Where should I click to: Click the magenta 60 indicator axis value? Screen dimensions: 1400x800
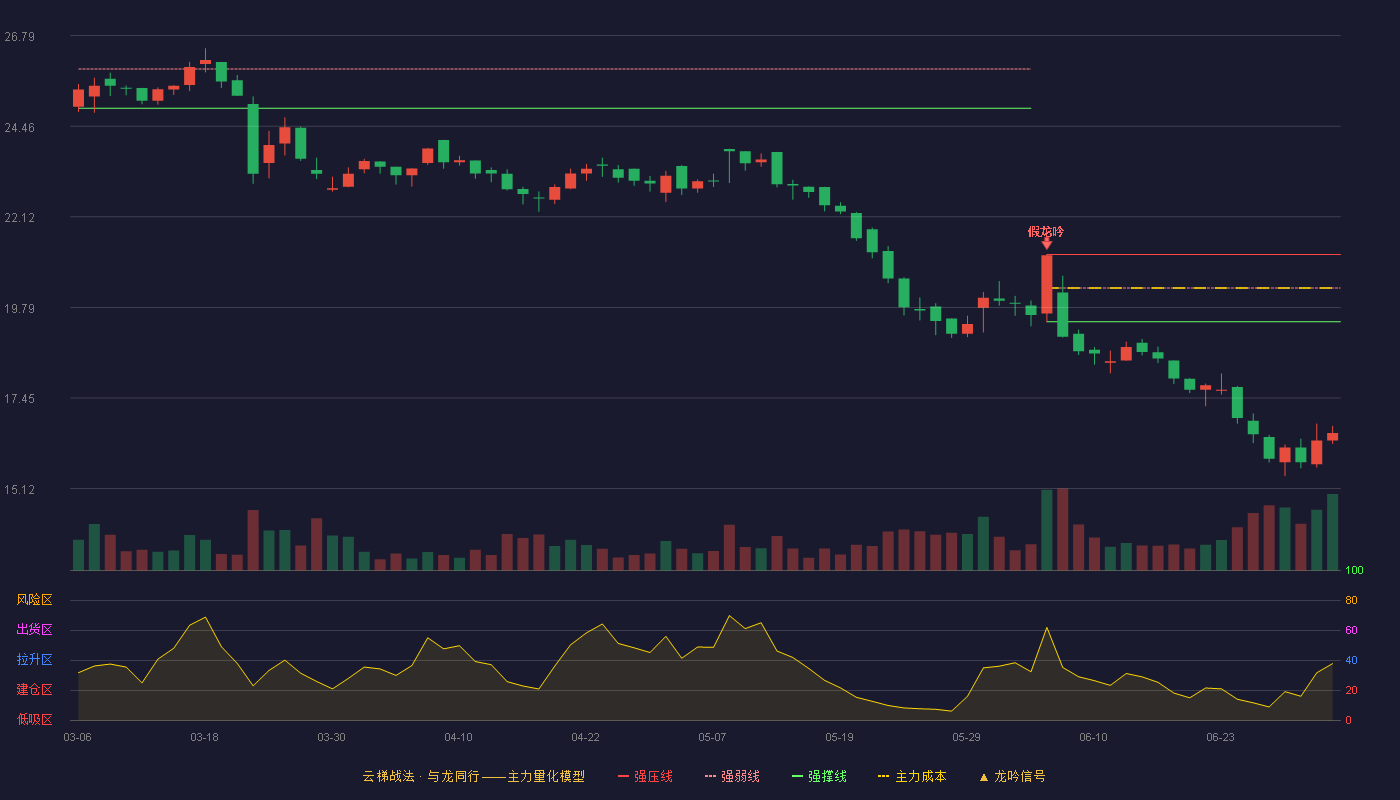pyautogui.click(x=1351, y=630)
